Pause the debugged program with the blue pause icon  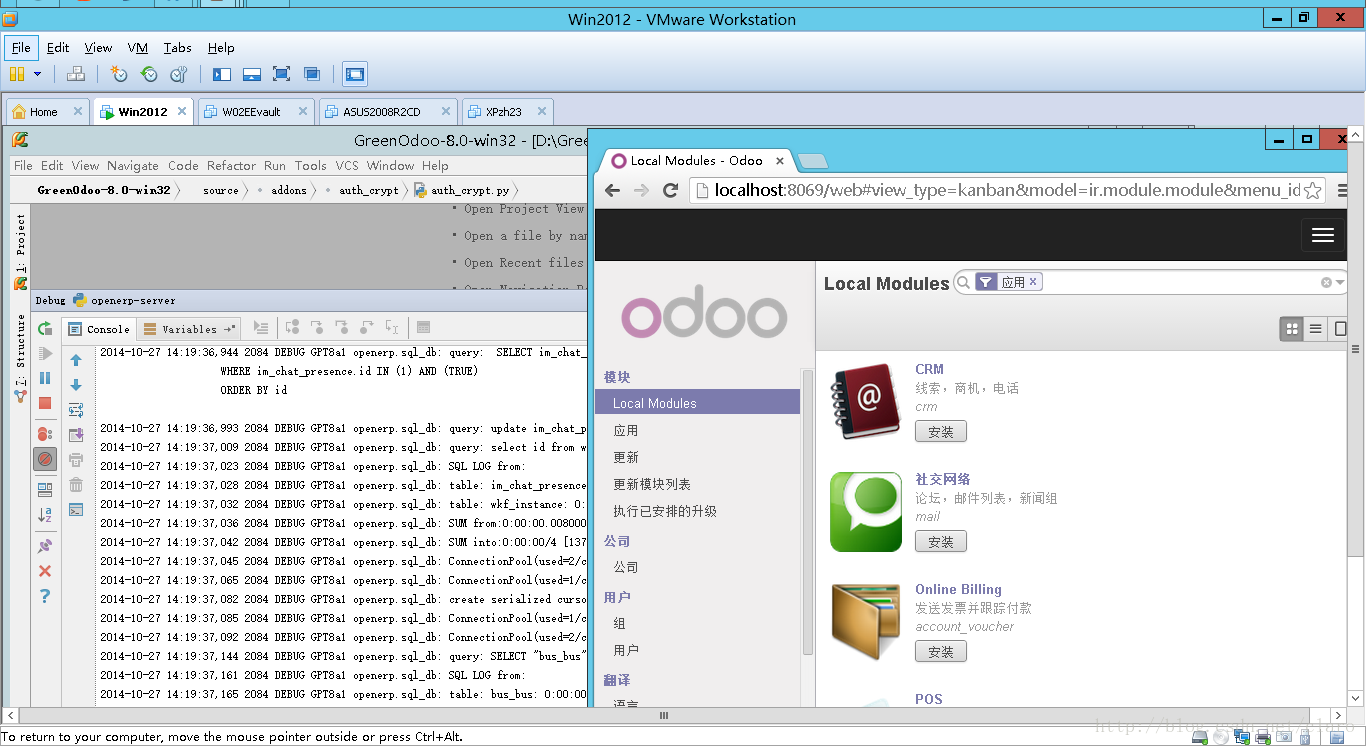(x=45, y=378)
